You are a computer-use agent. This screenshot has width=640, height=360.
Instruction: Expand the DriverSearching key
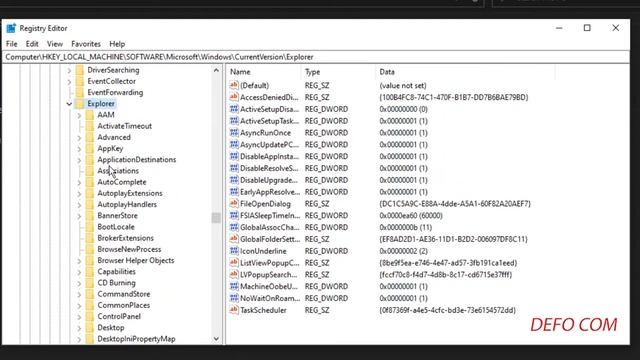pos(69,70)
